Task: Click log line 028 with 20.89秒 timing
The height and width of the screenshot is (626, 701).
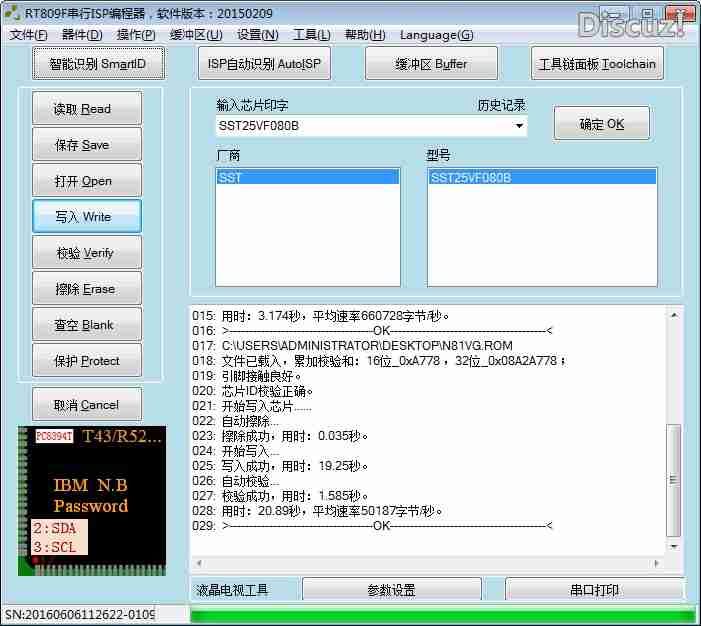Action: coord(317,511)
